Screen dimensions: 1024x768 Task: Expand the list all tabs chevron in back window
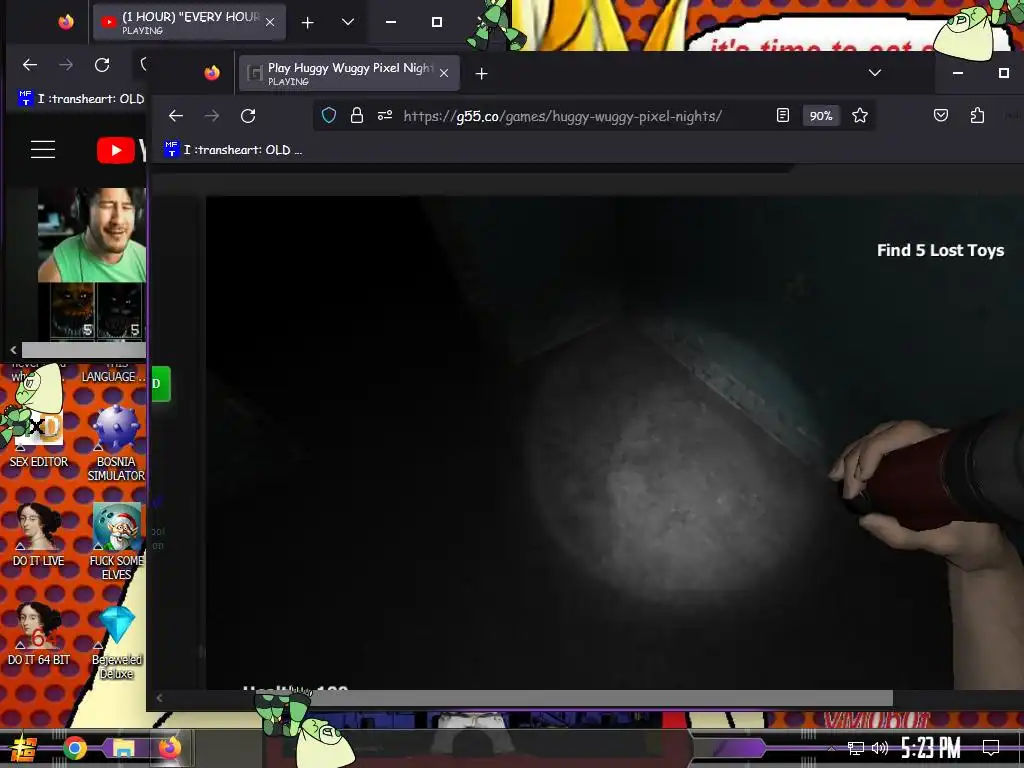(x=348, y=22)
